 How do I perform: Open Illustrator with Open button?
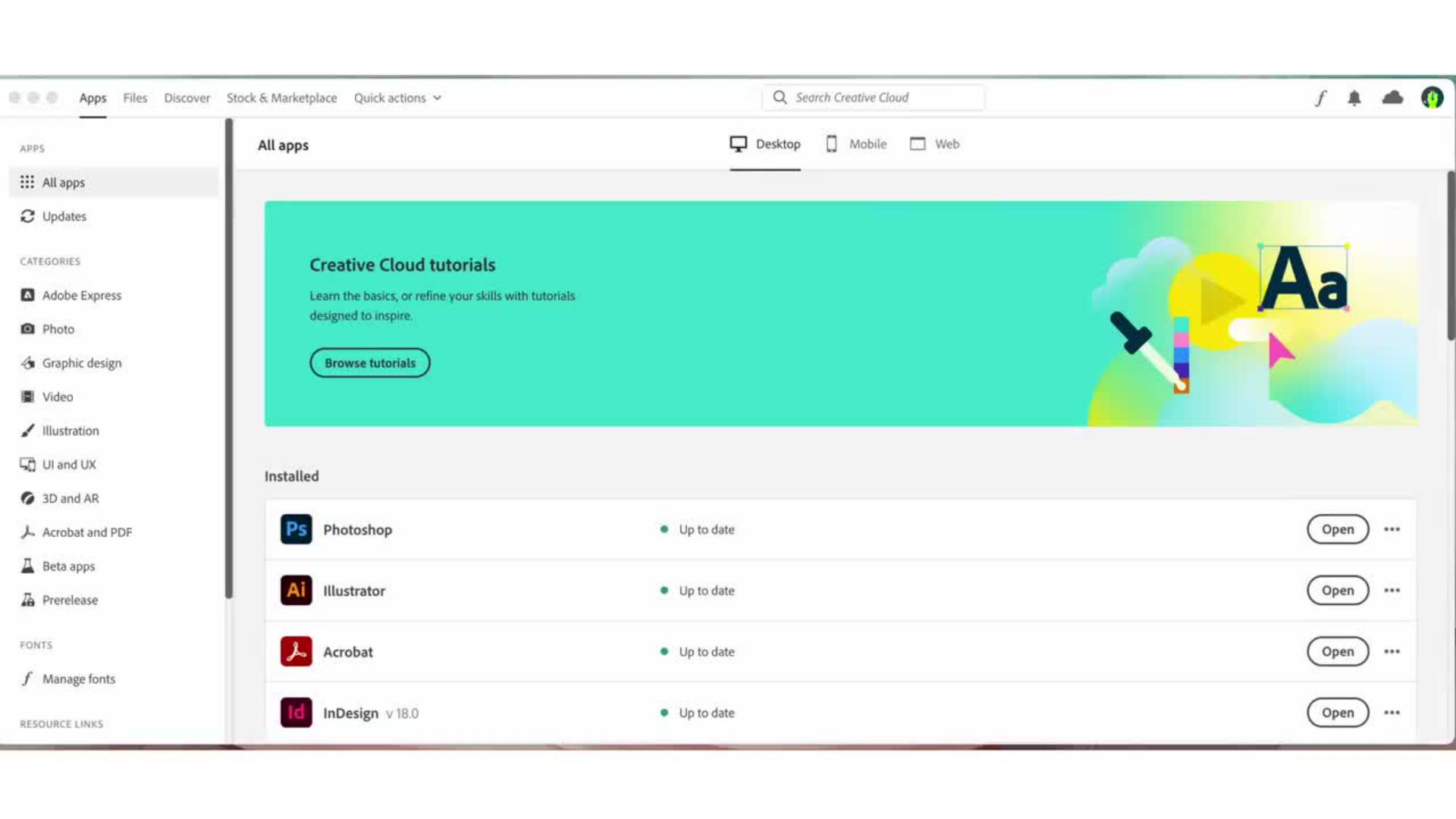tap(1338, 590)
